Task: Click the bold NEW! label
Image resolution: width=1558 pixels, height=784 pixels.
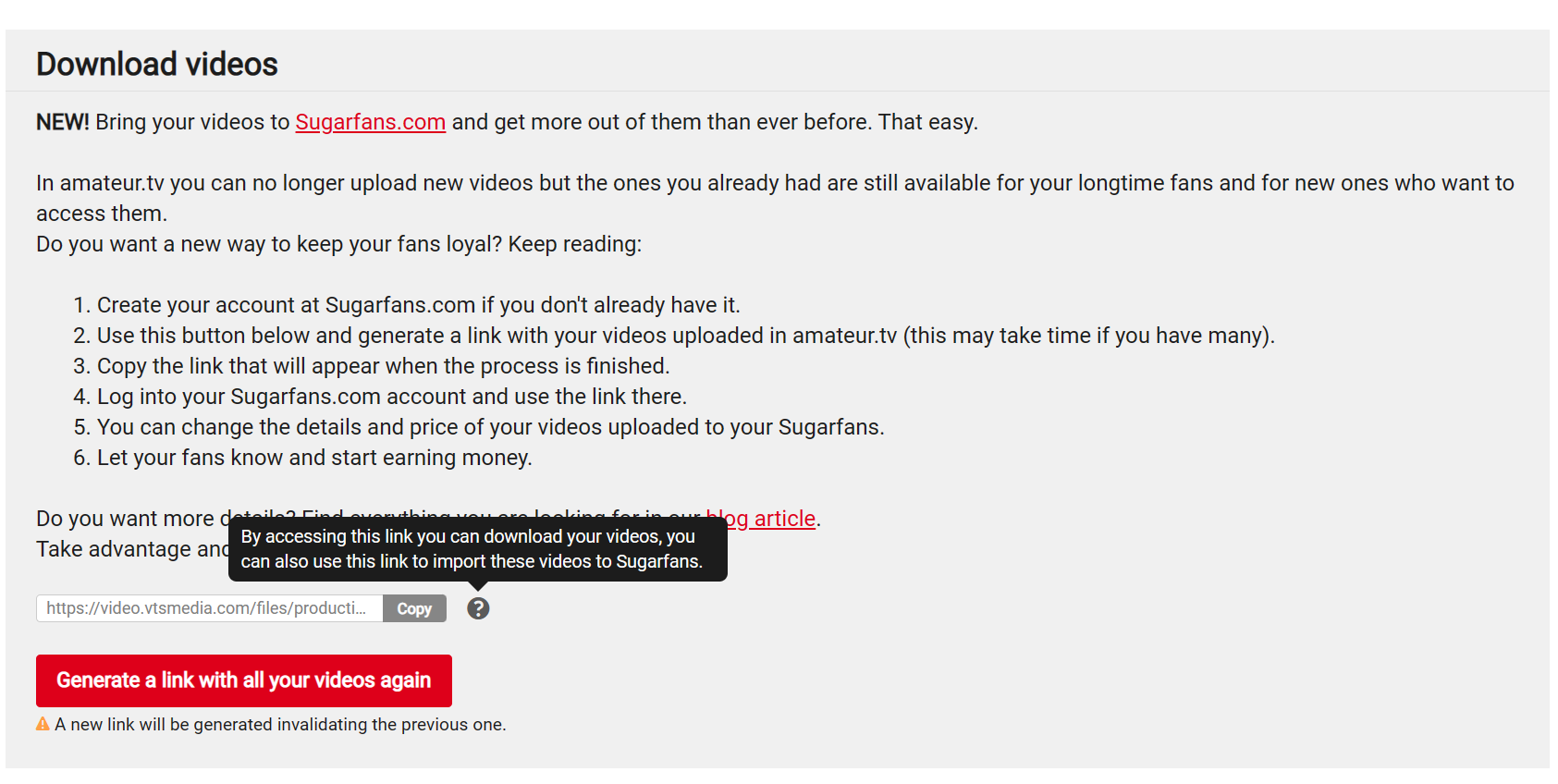Action: pyautogui.click(x=63, y=122)
